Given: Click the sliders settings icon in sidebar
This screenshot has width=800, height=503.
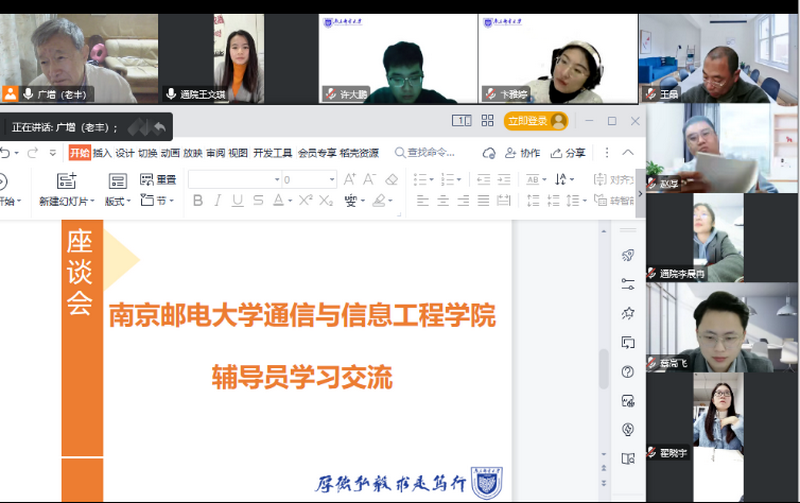Looking at the screenshot, I should [628, 284].
